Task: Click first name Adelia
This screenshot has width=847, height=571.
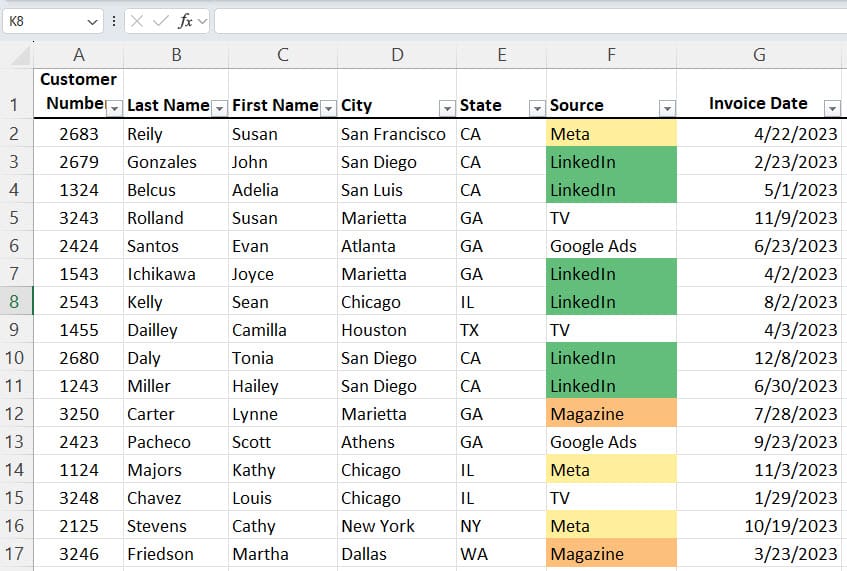Action: [283, 190]
